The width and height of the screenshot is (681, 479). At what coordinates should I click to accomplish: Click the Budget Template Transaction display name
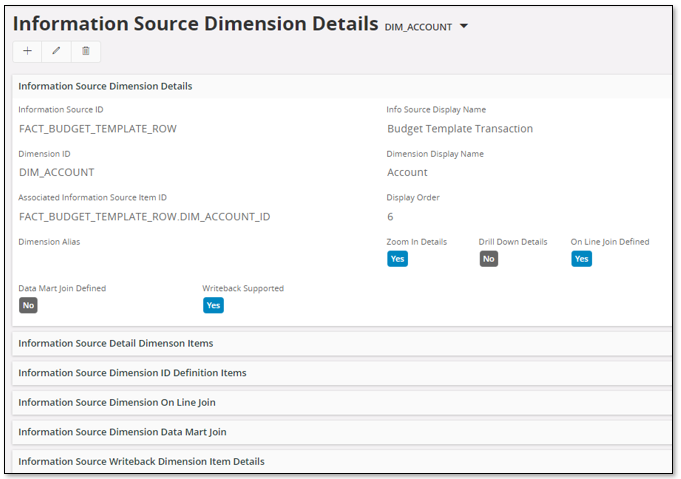[x=459, y=129]
